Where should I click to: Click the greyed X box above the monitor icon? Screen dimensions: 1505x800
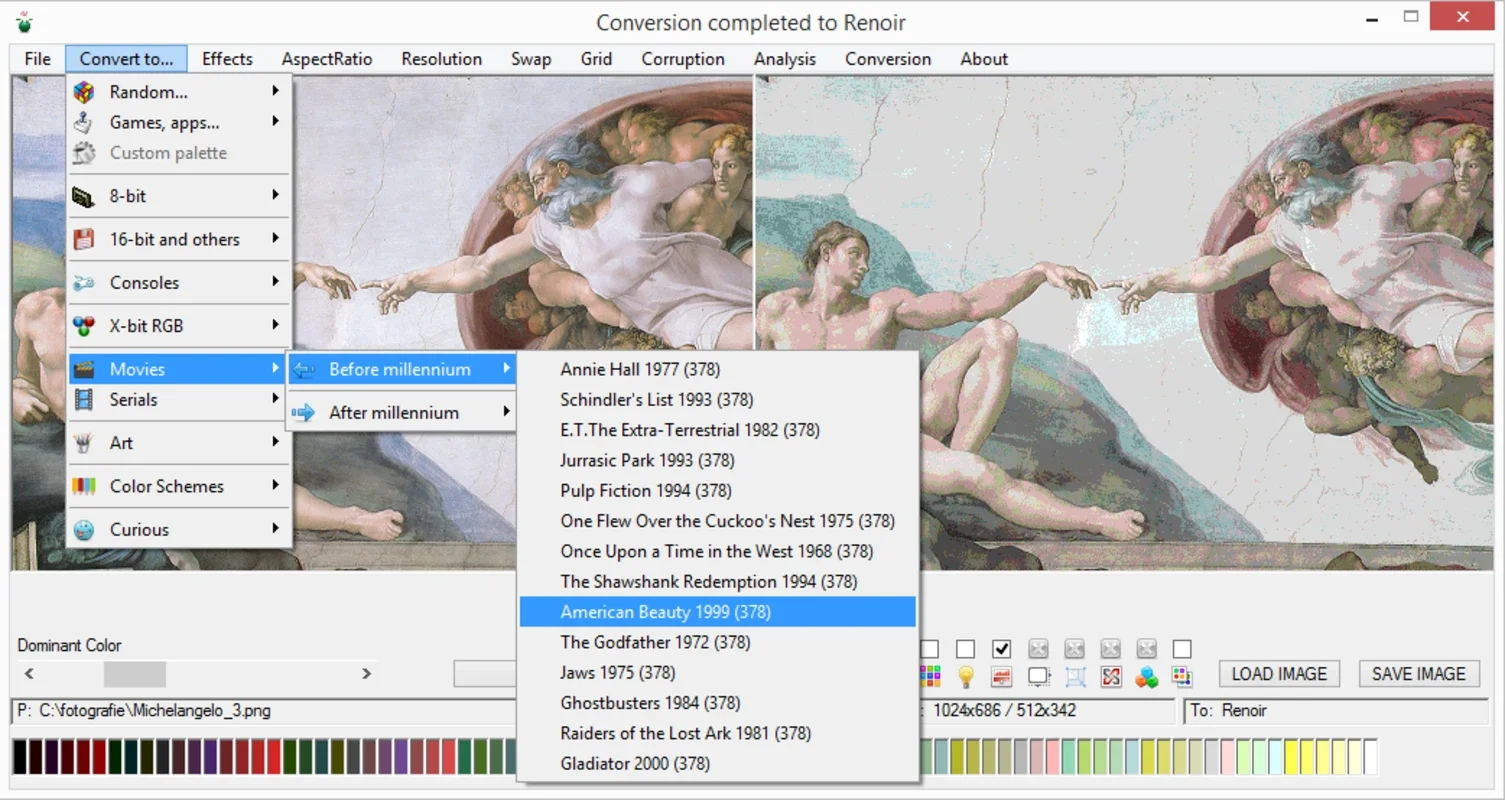click(x=1039, y=649)
